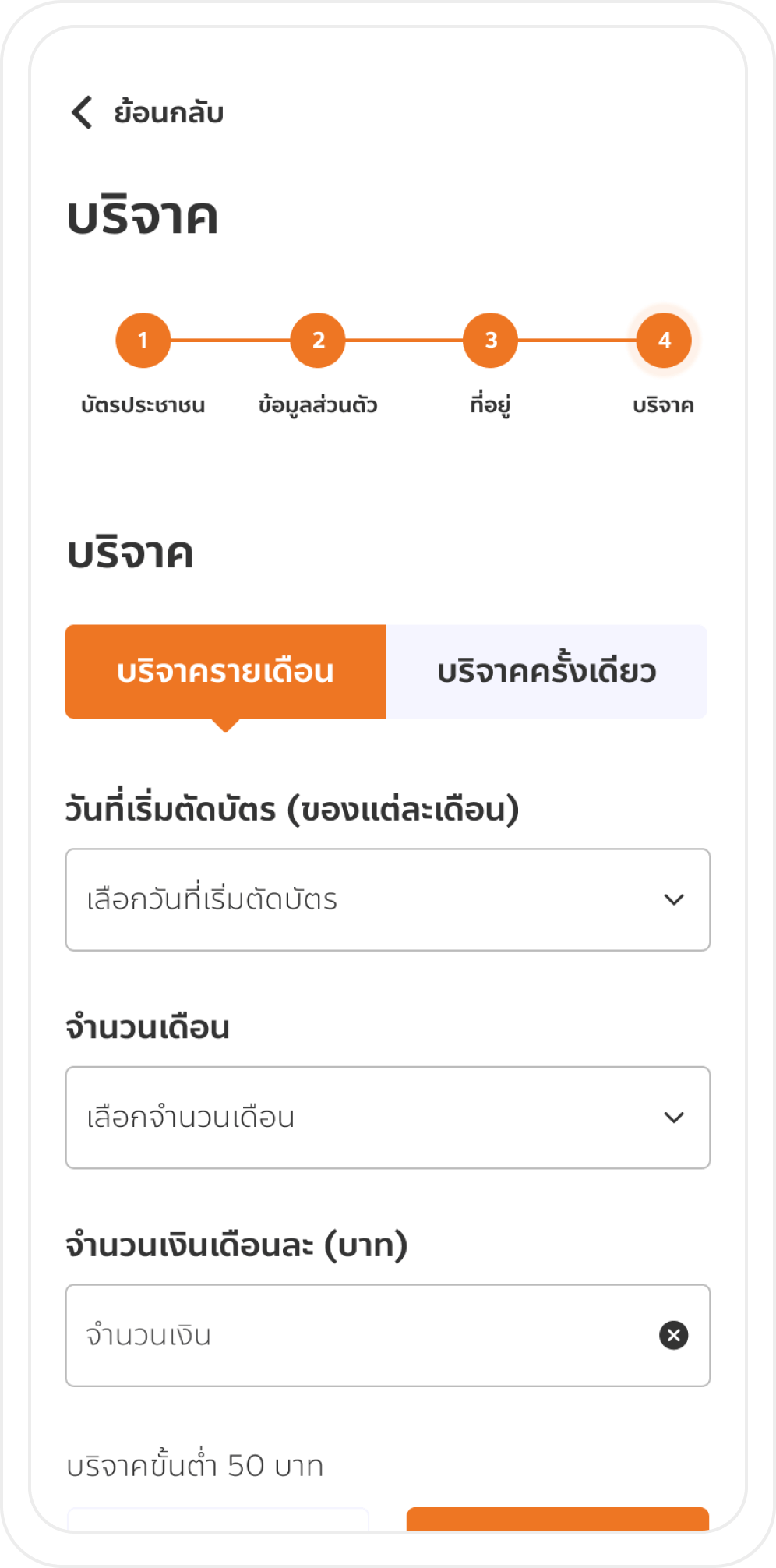Click the ข้อมูลส่วนตัว step label
Viewport: 776px width, 1568px height.
318,405
